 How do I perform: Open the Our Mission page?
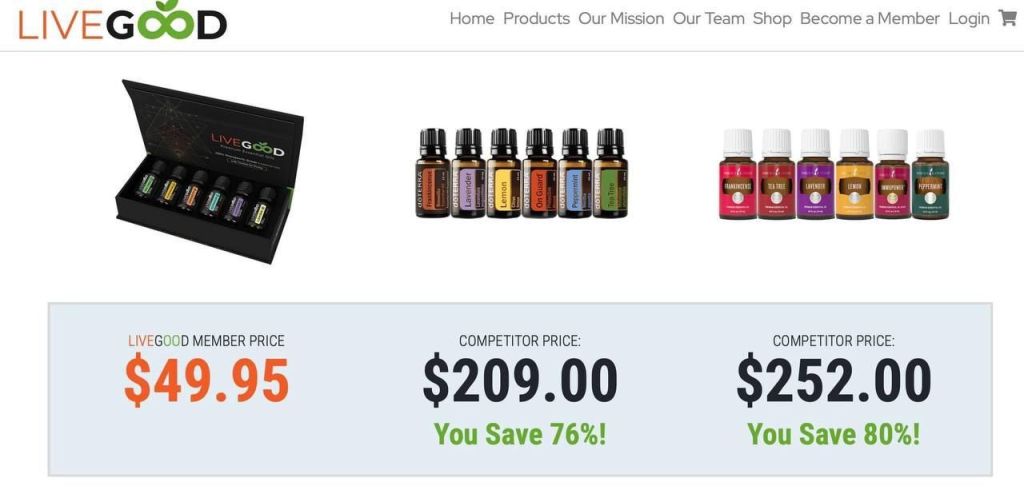point(621,19)
